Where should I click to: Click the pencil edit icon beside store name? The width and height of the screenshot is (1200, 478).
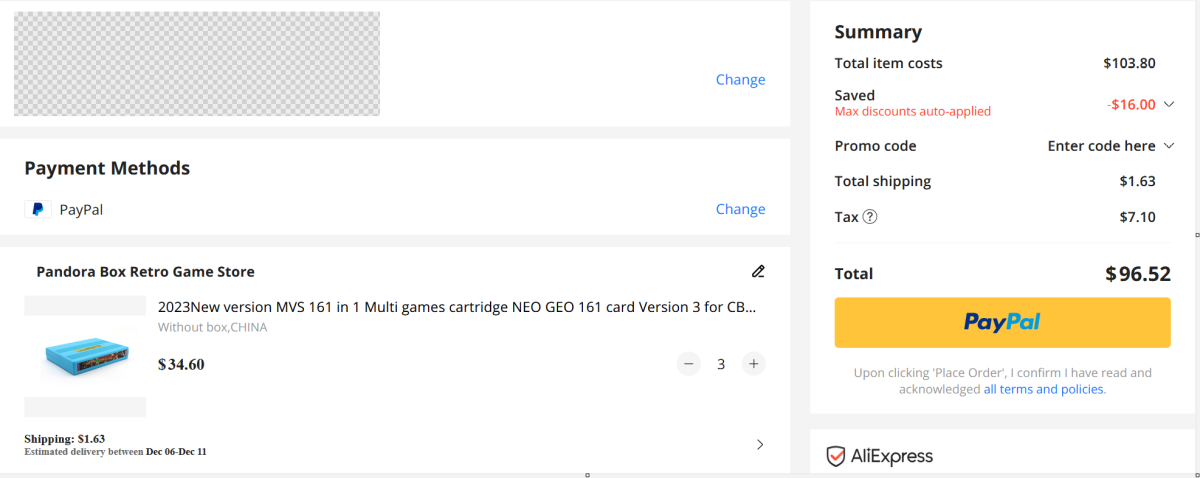click(758, 271)
